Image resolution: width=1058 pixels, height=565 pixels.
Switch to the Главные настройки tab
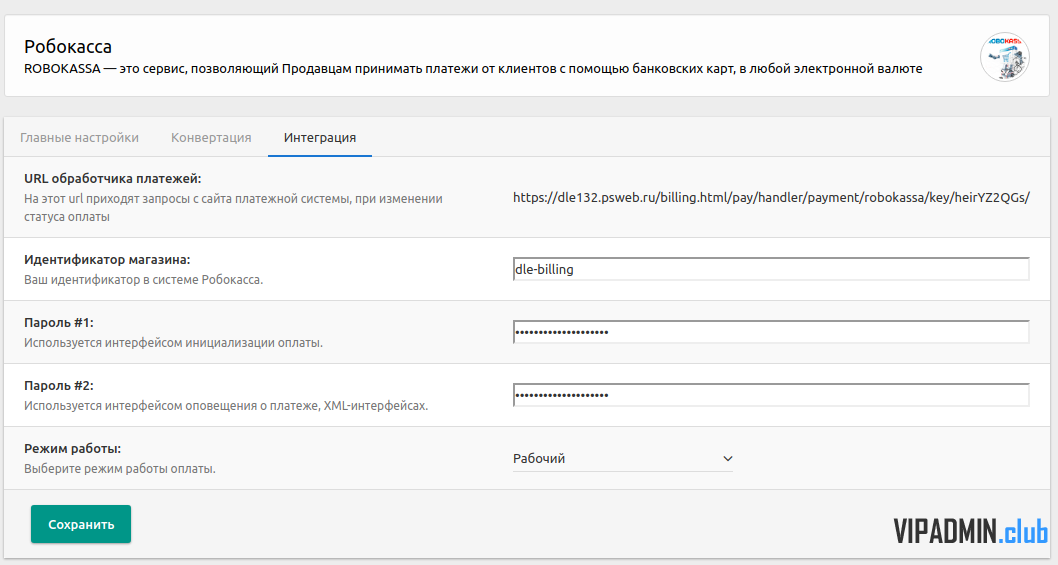click(x=80, y=138)
